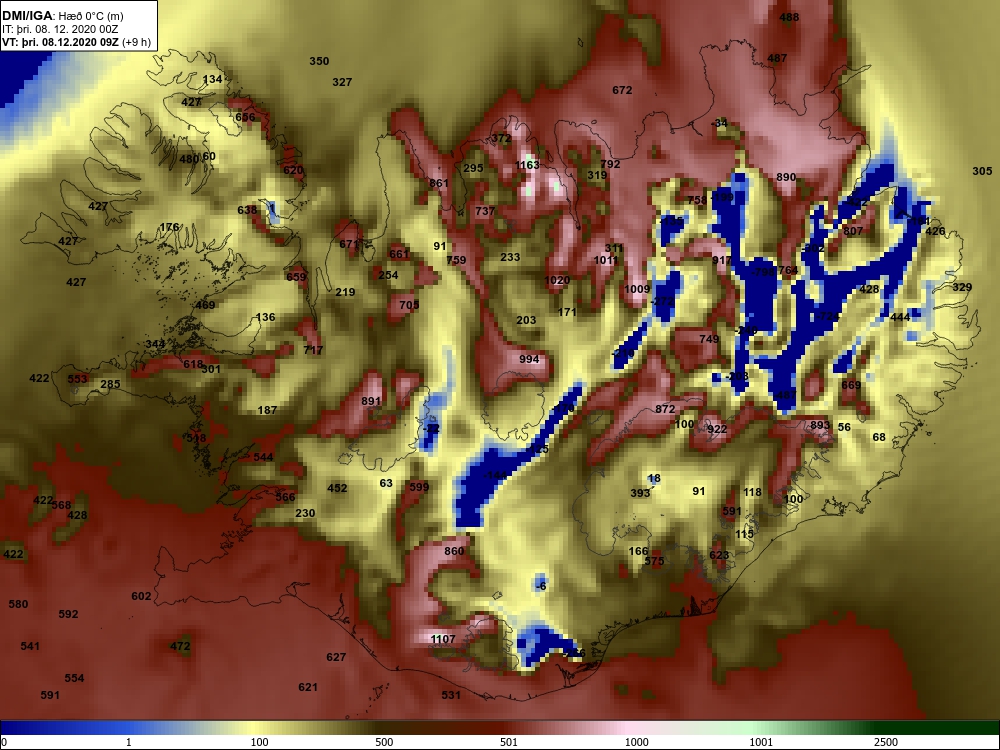This screenshot has height=750, width=1000.
Task: Click the map value "807"
Action: pos(853,232)
